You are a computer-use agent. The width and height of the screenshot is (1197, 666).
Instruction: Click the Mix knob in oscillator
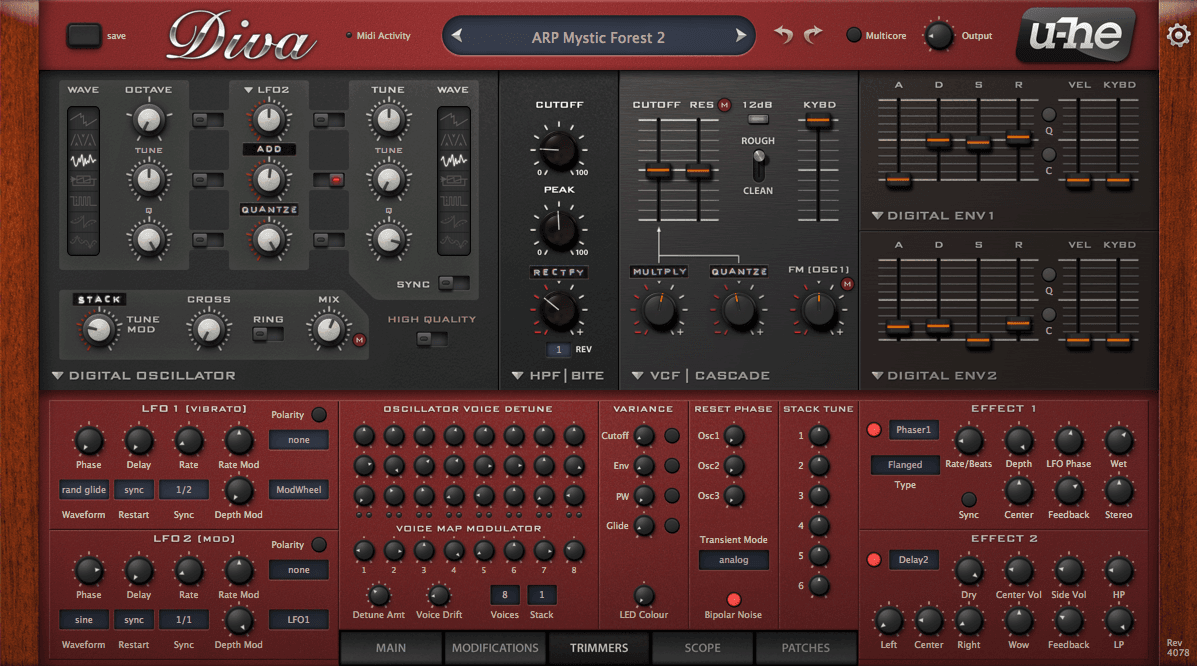coord(328,329)
